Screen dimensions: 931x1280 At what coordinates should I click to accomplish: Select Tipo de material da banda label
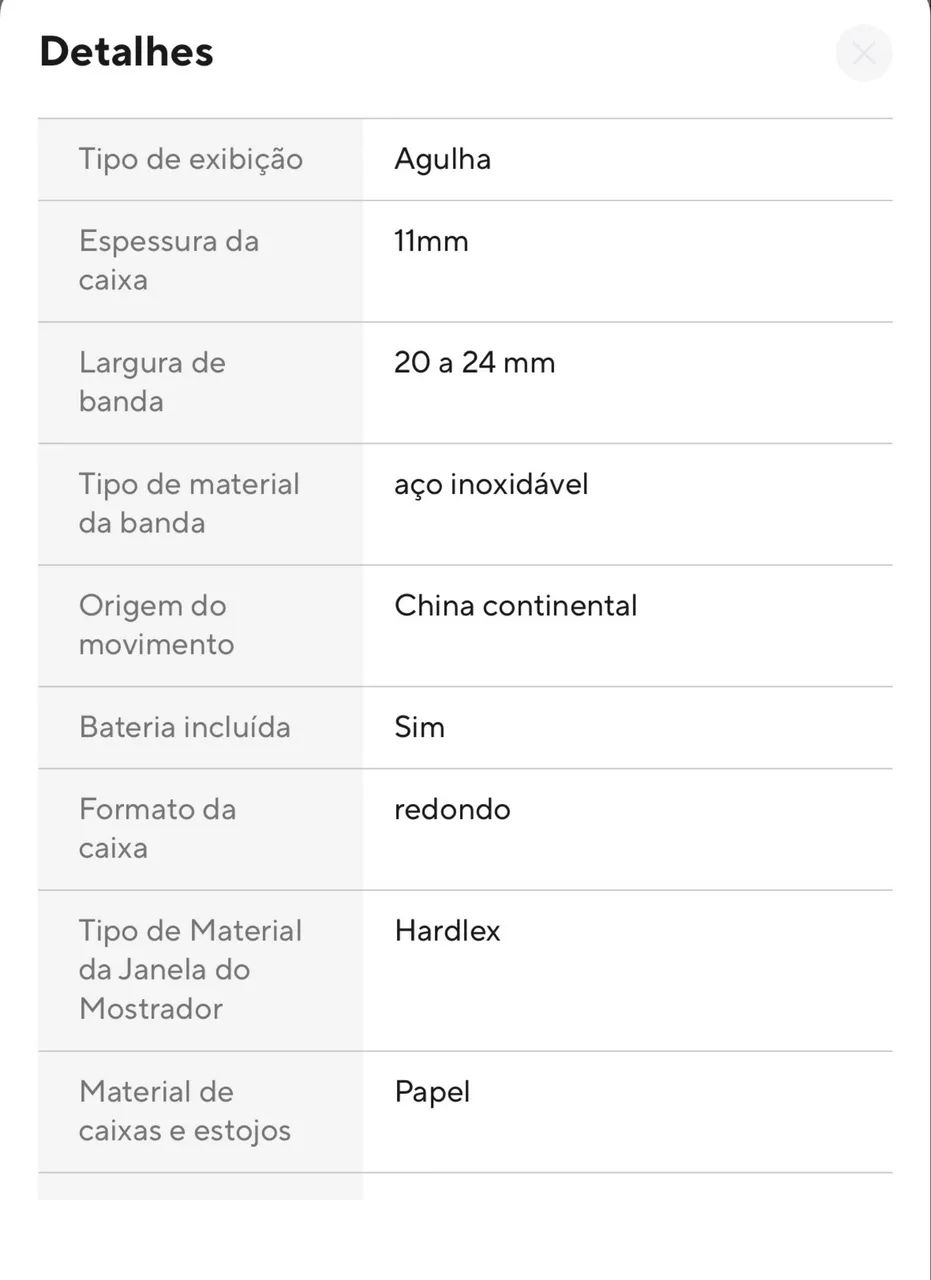(x=189, y=503)
